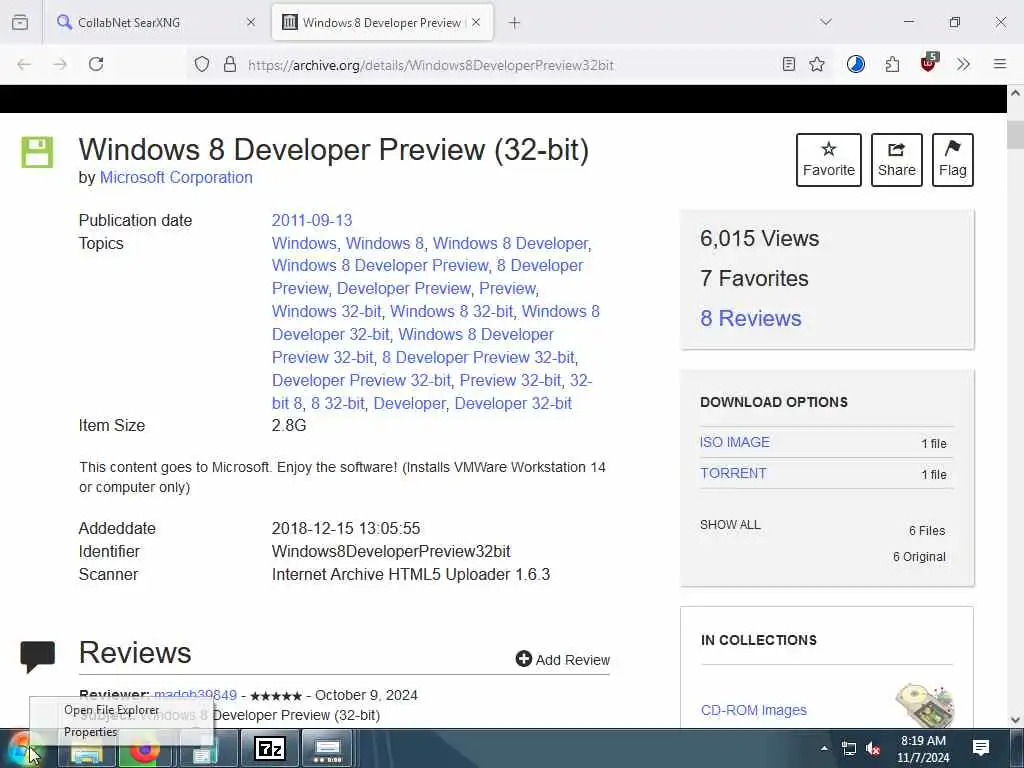
Task: Open the CD-ROM Images collection link
Action: tap(754, 710)
